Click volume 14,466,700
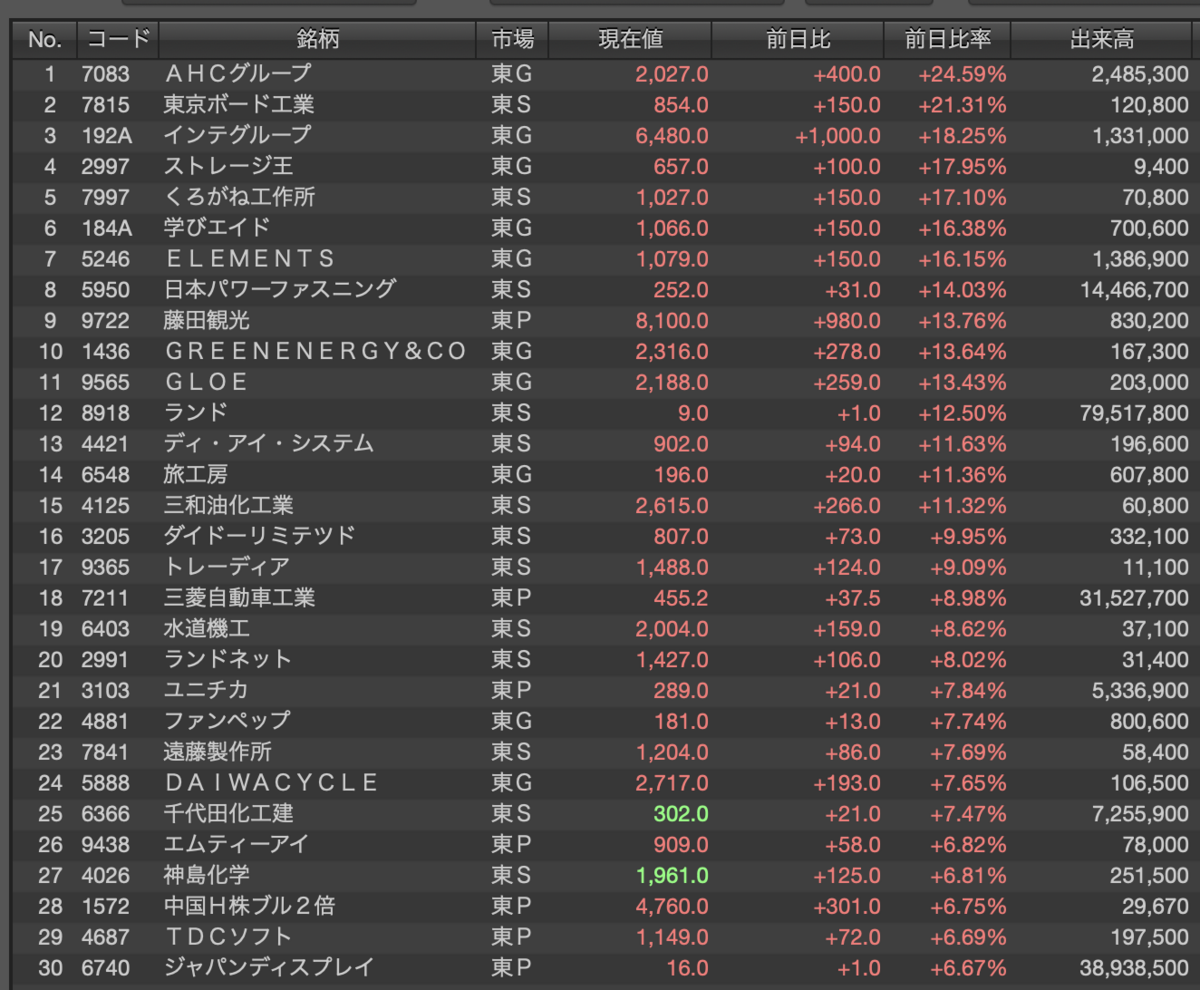The width and height of the screenshot is (1200, 990). pos(1136,290)
